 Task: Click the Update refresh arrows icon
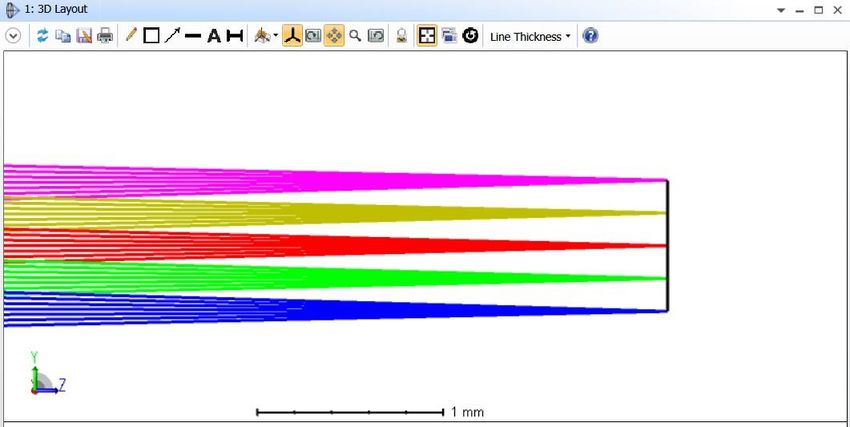(42, 36)
